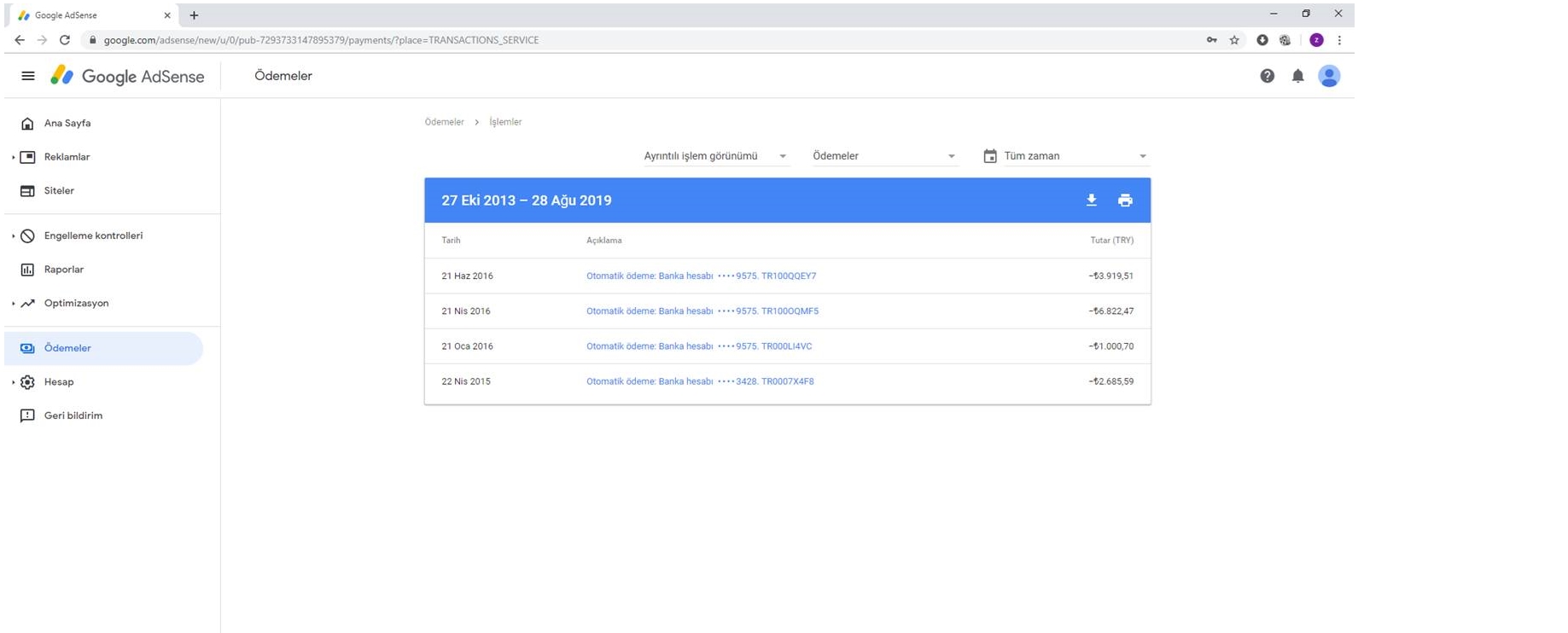Screen dimensions: 1568x633
Task: Click the Reklamlar sidebar icon
Action: click(27, 157)
